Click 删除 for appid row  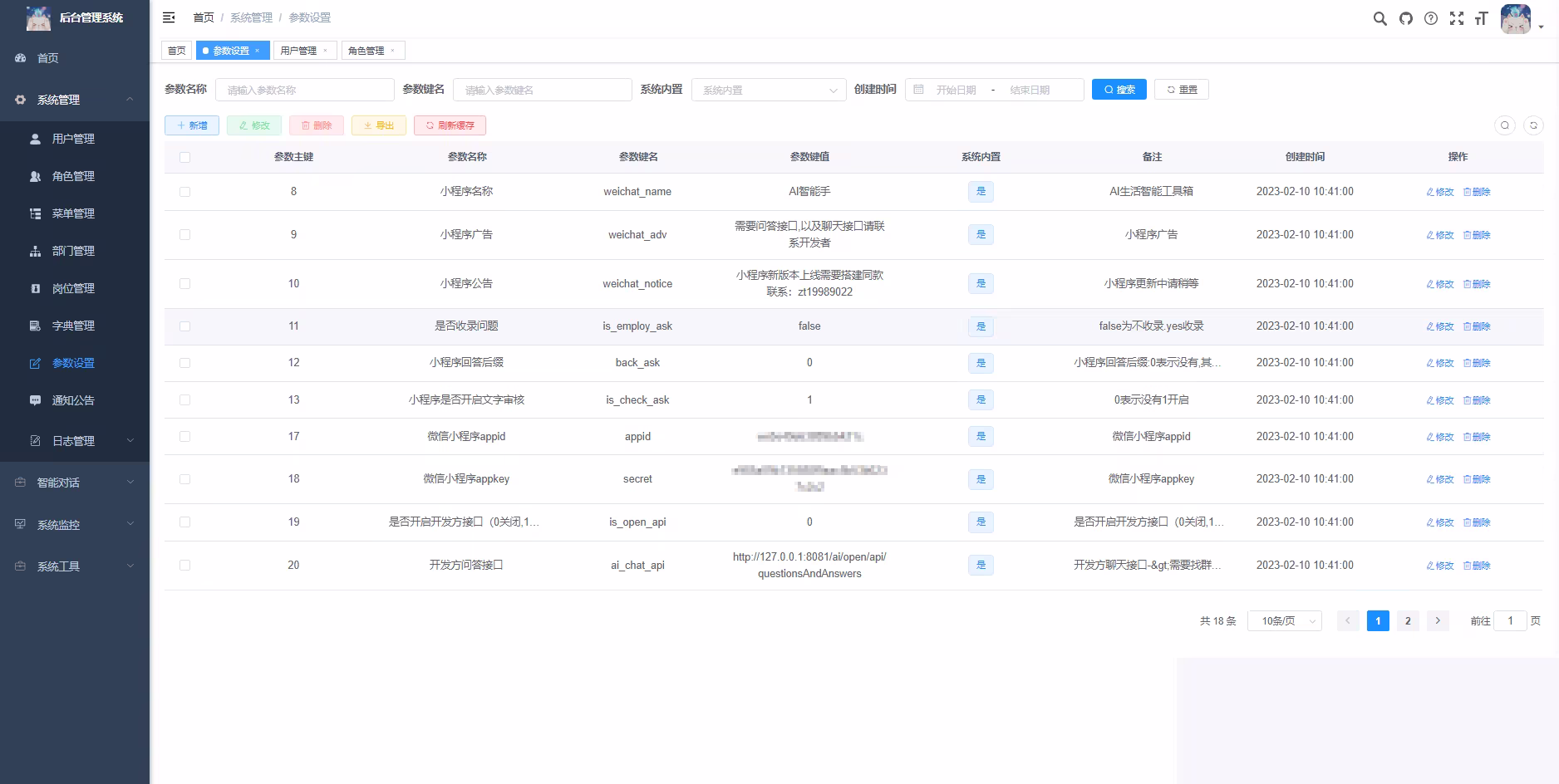[x=1477, y=437]
